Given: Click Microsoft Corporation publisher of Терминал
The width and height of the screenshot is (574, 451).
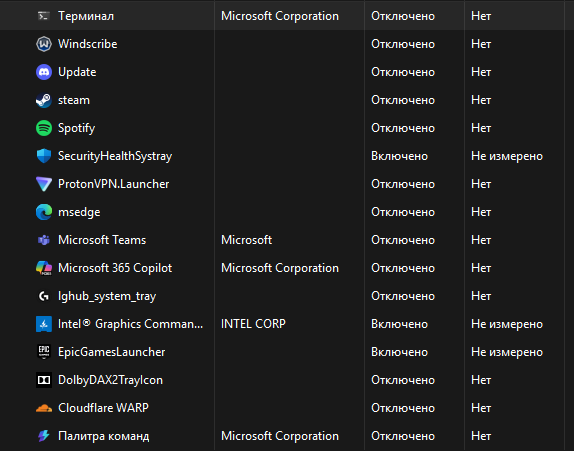Looking at the screenshot, I should click(280, 16).
